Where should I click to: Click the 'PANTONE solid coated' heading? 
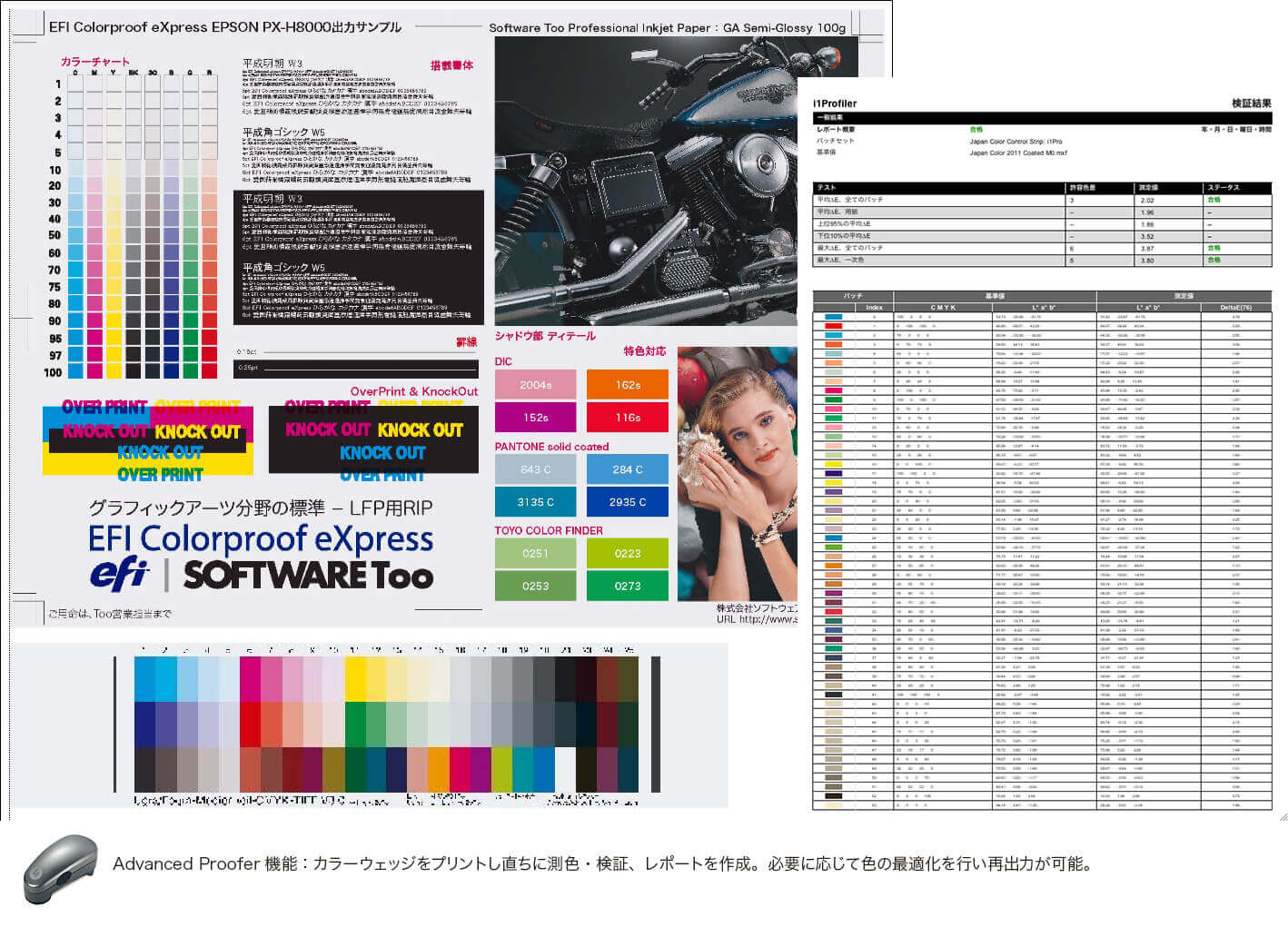tap(551, 447)
